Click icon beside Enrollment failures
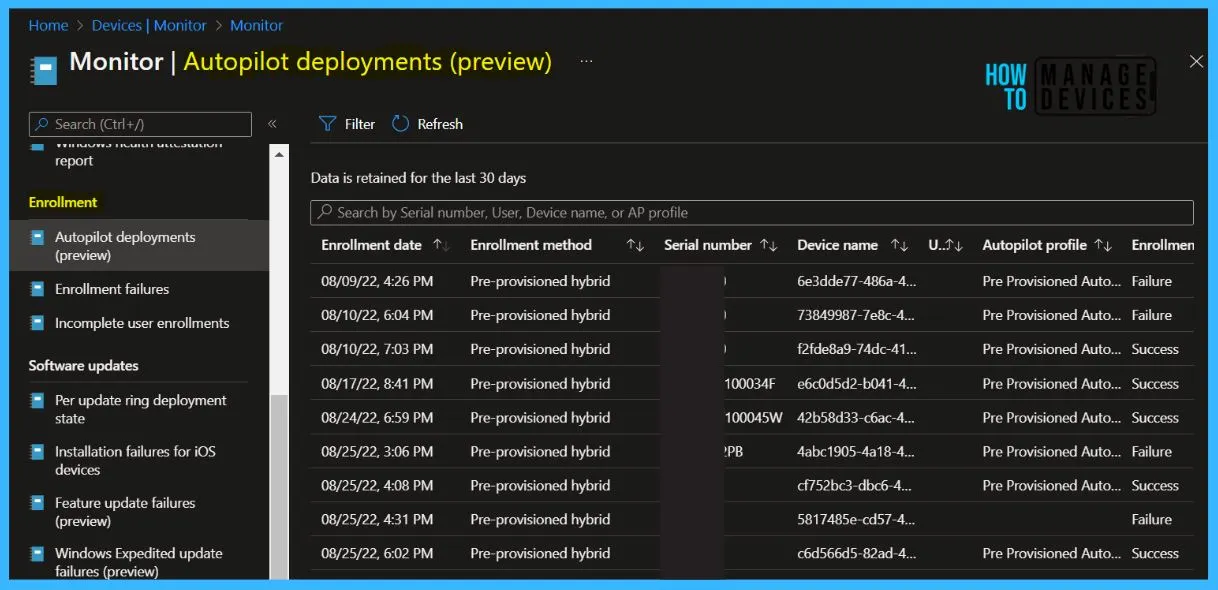This screenshot has width=1218, height=590. 37,289
